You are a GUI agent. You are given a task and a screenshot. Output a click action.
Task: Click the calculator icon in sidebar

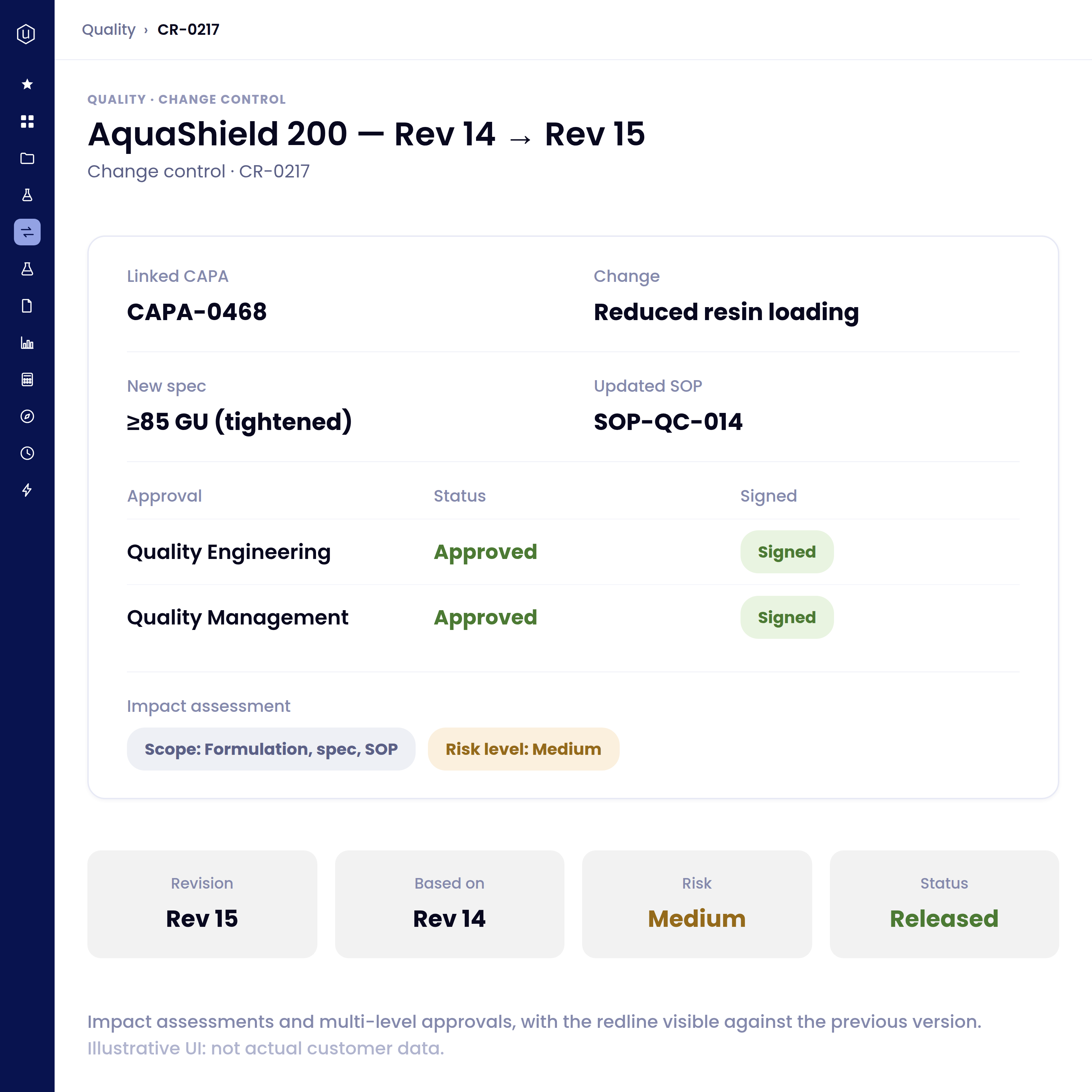coord(27,379)
